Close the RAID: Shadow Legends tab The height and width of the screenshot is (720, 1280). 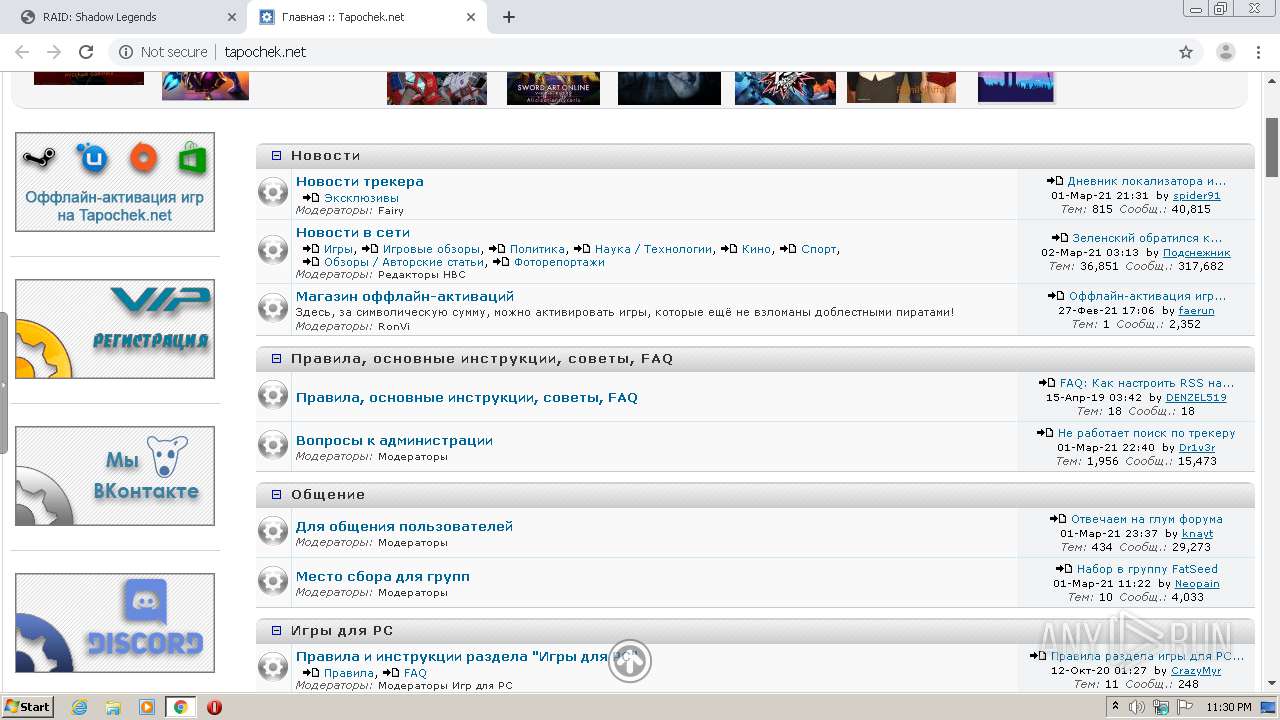coord(231,17)
